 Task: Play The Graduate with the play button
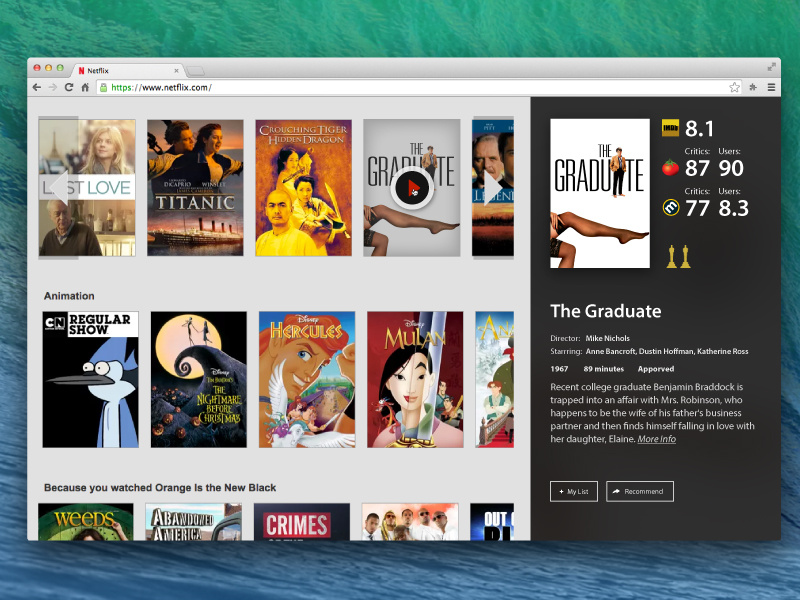(x=412, y=188)
